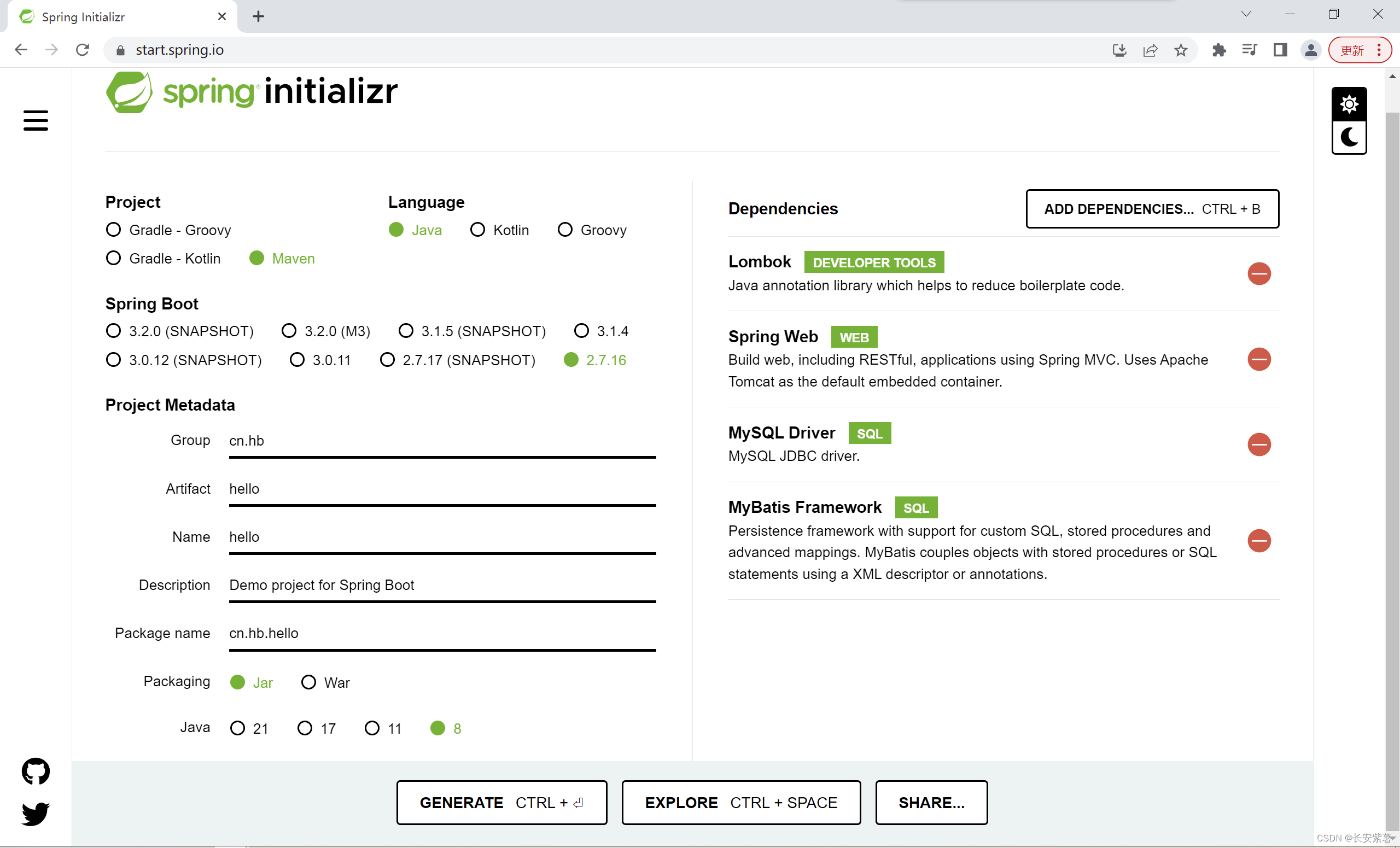The image size is (1400, 848).
Task: Reload the current page
Action: [83, 50]
